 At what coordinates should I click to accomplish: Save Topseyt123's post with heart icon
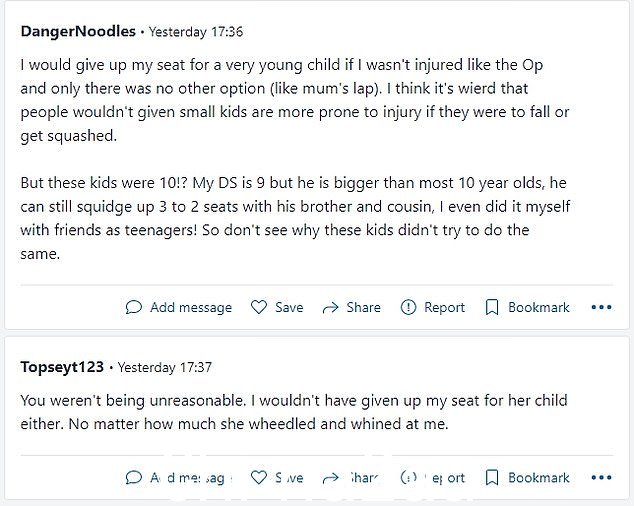(x=259, y=477)
